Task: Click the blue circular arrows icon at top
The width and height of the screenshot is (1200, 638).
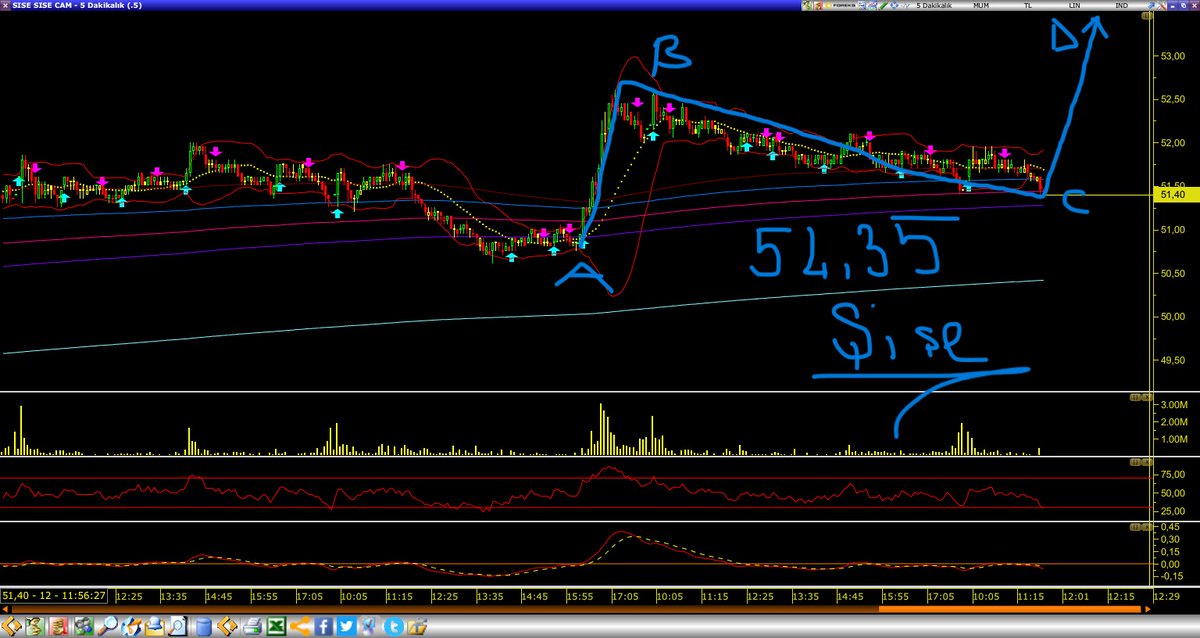Action: [895, 6]
